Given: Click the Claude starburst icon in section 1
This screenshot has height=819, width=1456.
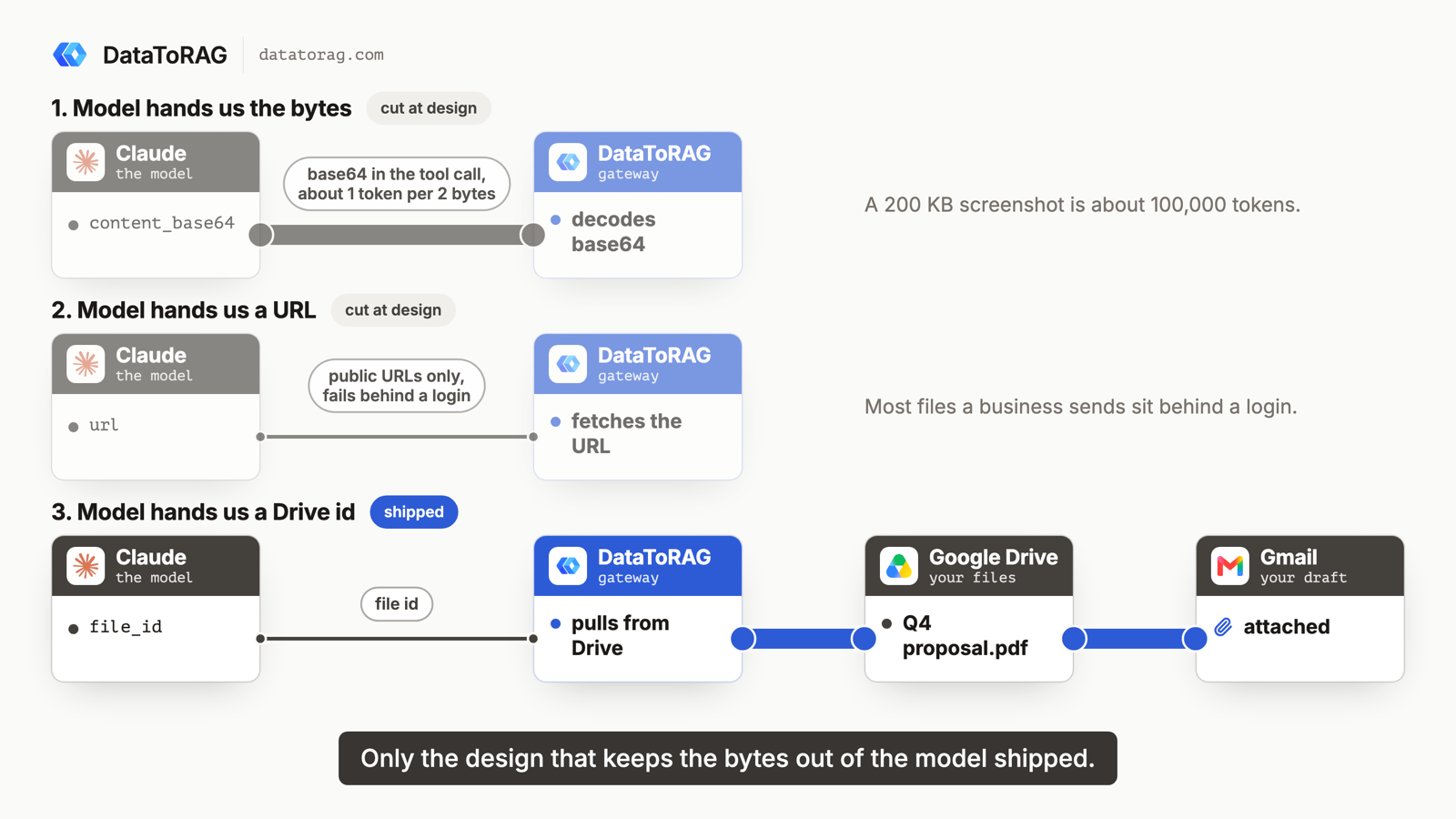Looking at the screenshot, I should tap(86, 162).
